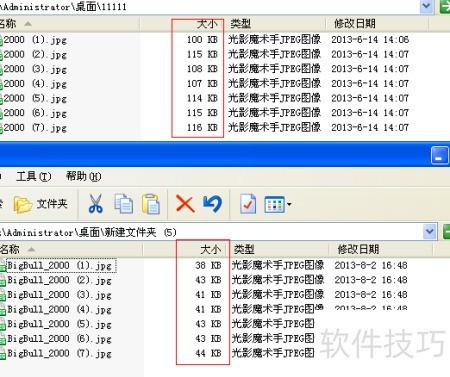The image size is (450, 377).
Task: Click the 114 KB size cell
Action: point(202,98)
